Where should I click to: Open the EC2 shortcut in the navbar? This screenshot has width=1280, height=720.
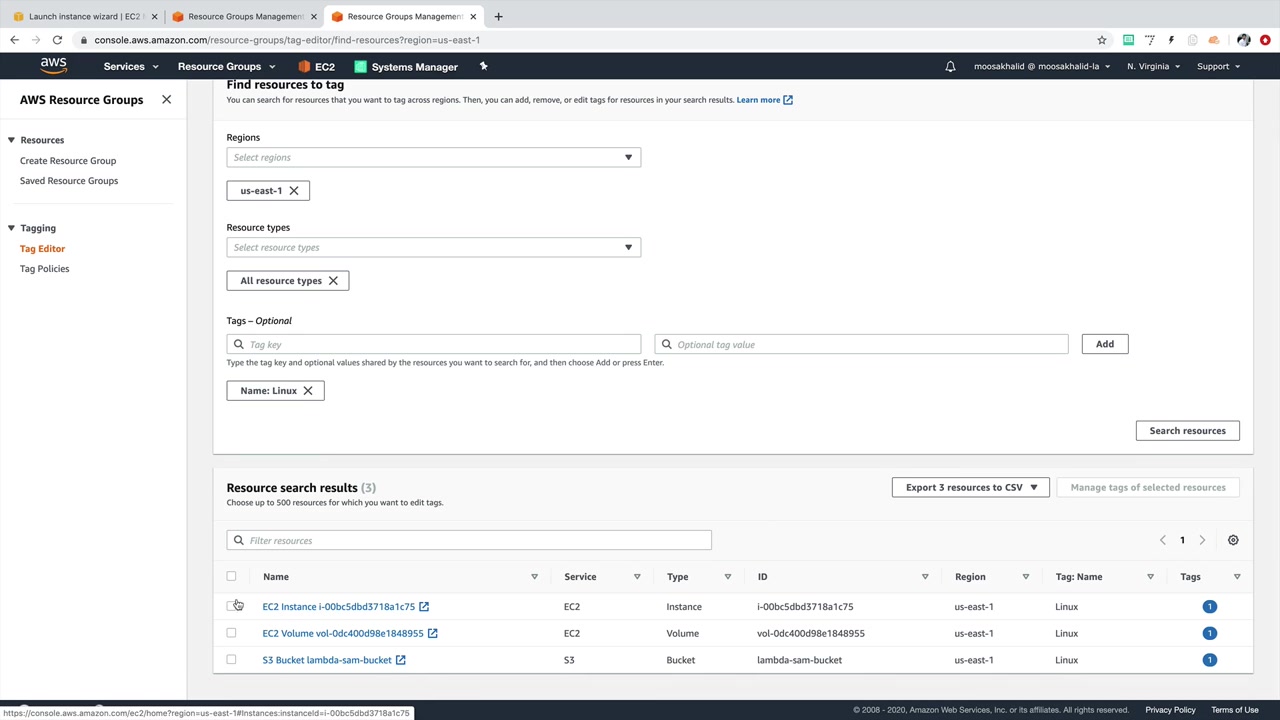pyautogui.click(x=316, y=67)
